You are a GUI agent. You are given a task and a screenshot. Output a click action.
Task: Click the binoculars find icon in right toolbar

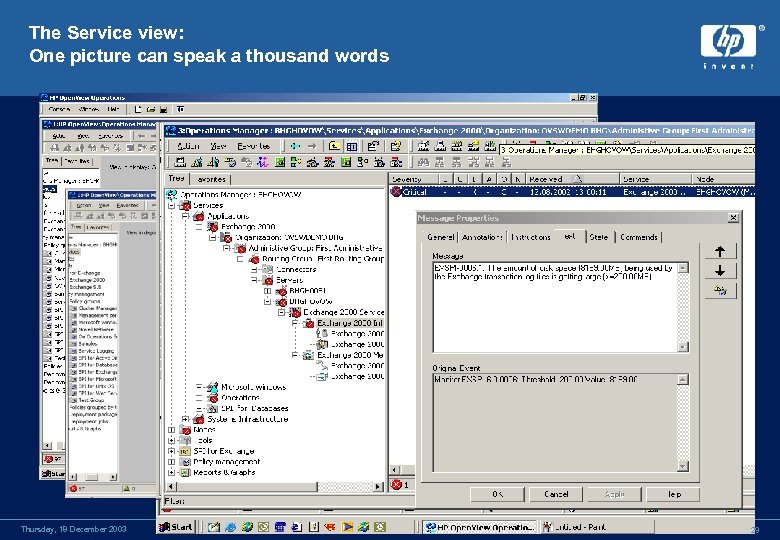point(423,162)
